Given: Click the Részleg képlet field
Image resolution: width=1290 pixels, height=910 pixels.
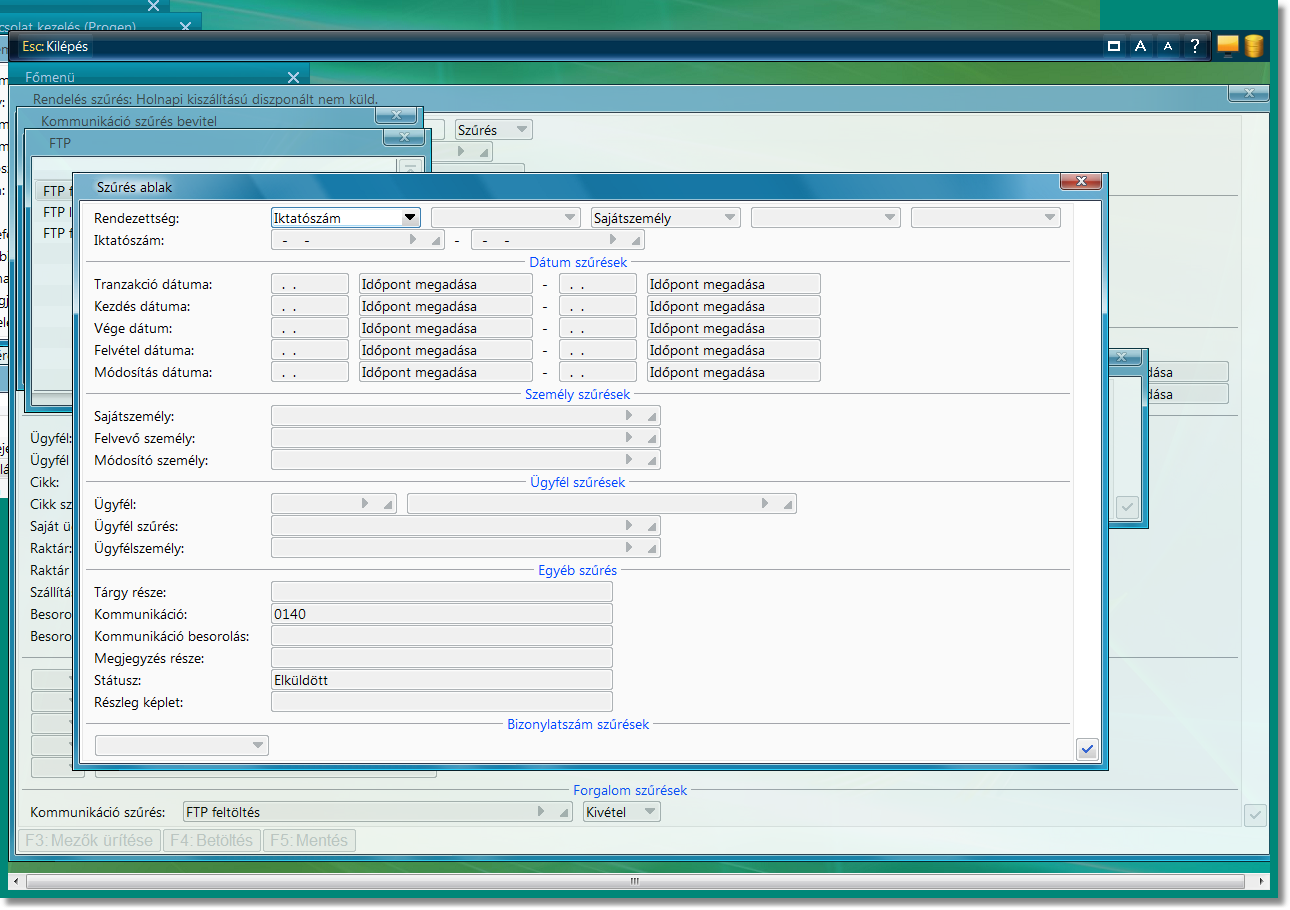Looking at the screenshot, I should (442, 702).
